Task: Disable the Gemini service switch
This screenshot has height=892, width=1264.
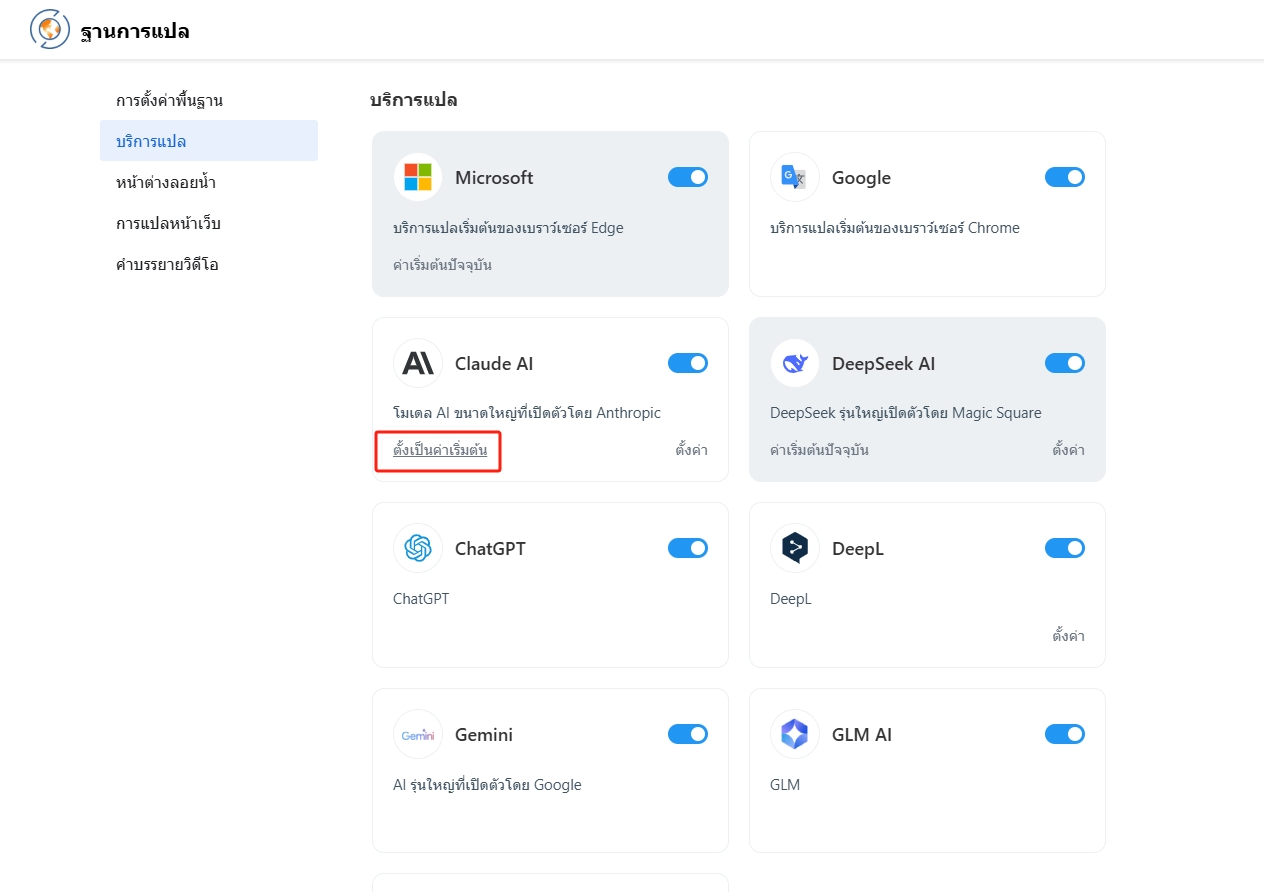Action: [688, 734]
